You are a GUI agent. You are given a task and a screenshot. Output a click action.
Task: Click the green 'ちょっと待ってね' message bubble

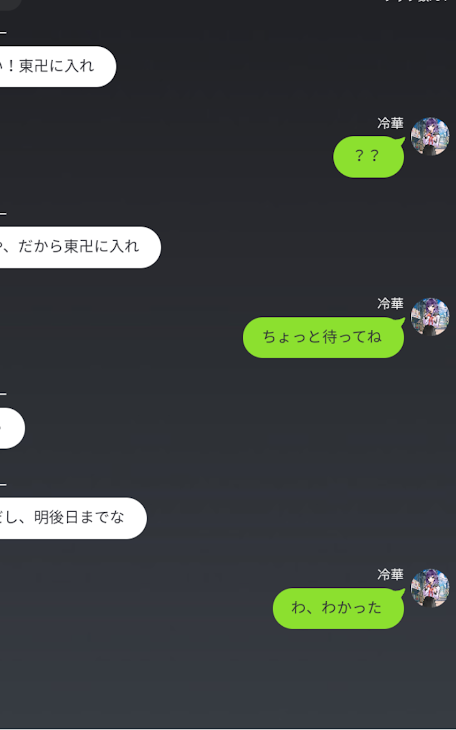click(x=323, y=337)
